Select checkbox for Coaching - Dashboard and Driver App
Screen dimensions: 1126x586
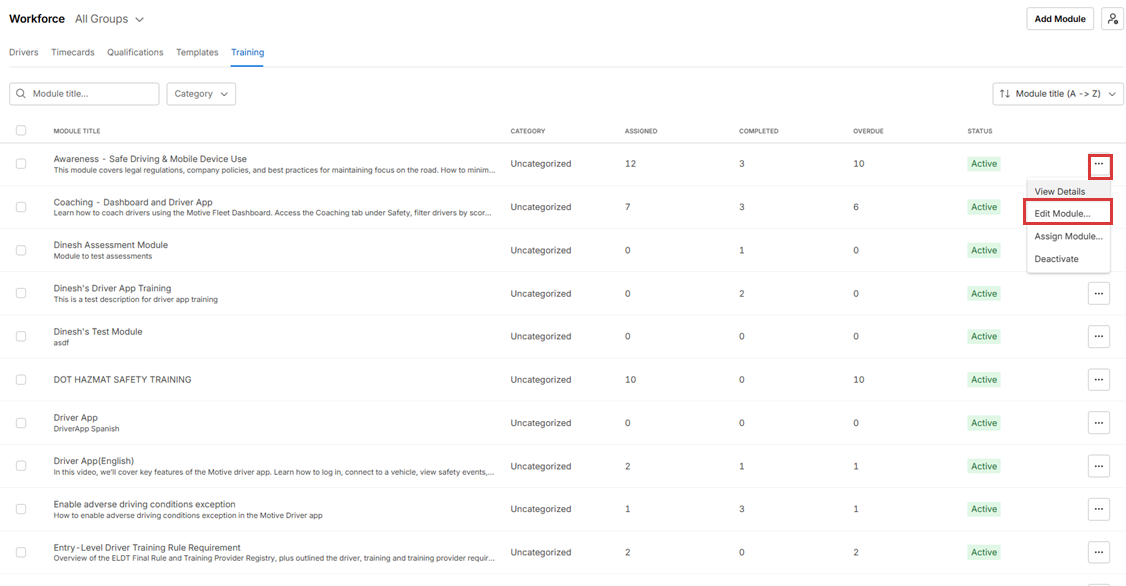[21, 207]
